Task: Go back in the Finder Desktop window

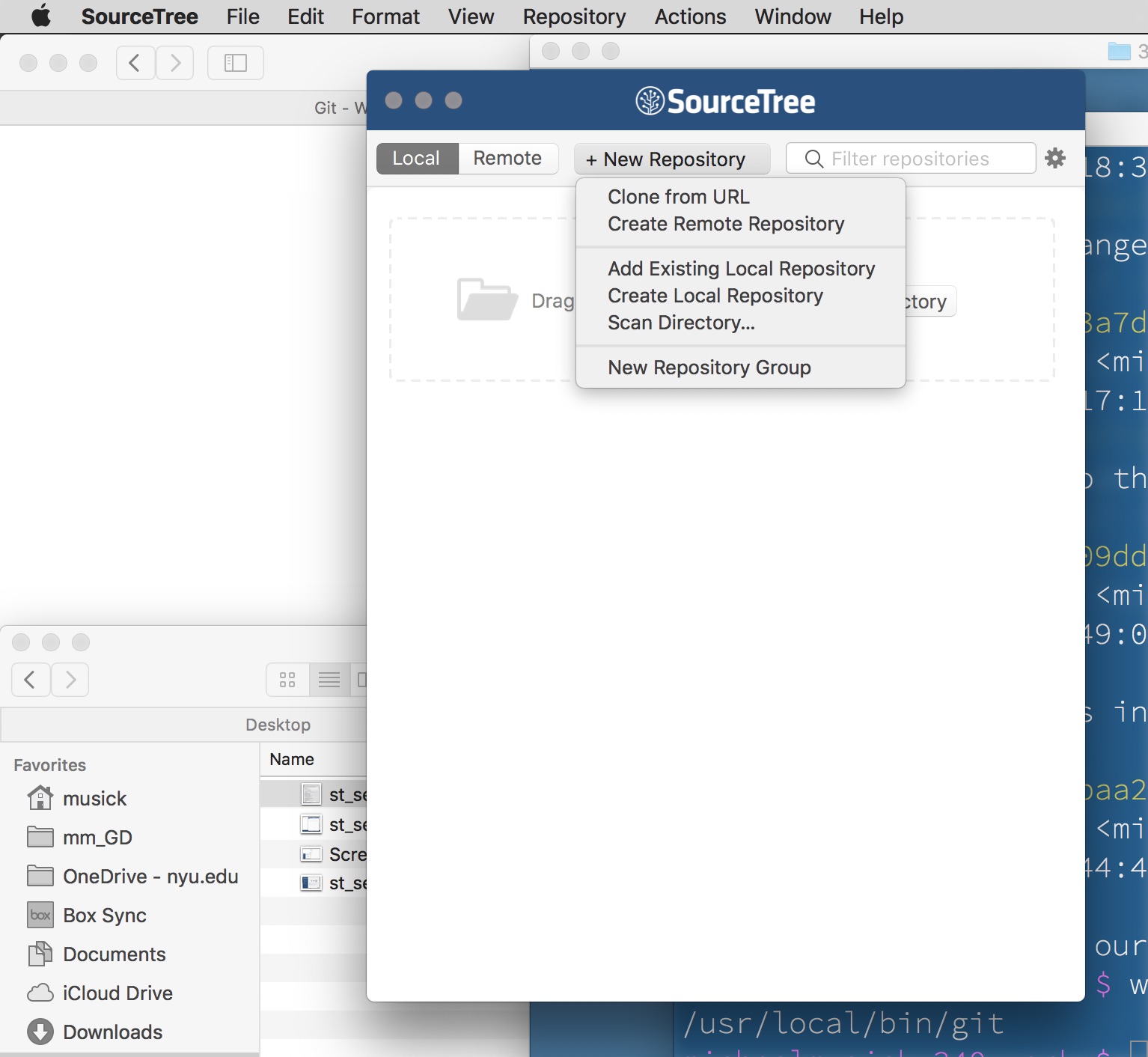Action: (x=31, y=680)
